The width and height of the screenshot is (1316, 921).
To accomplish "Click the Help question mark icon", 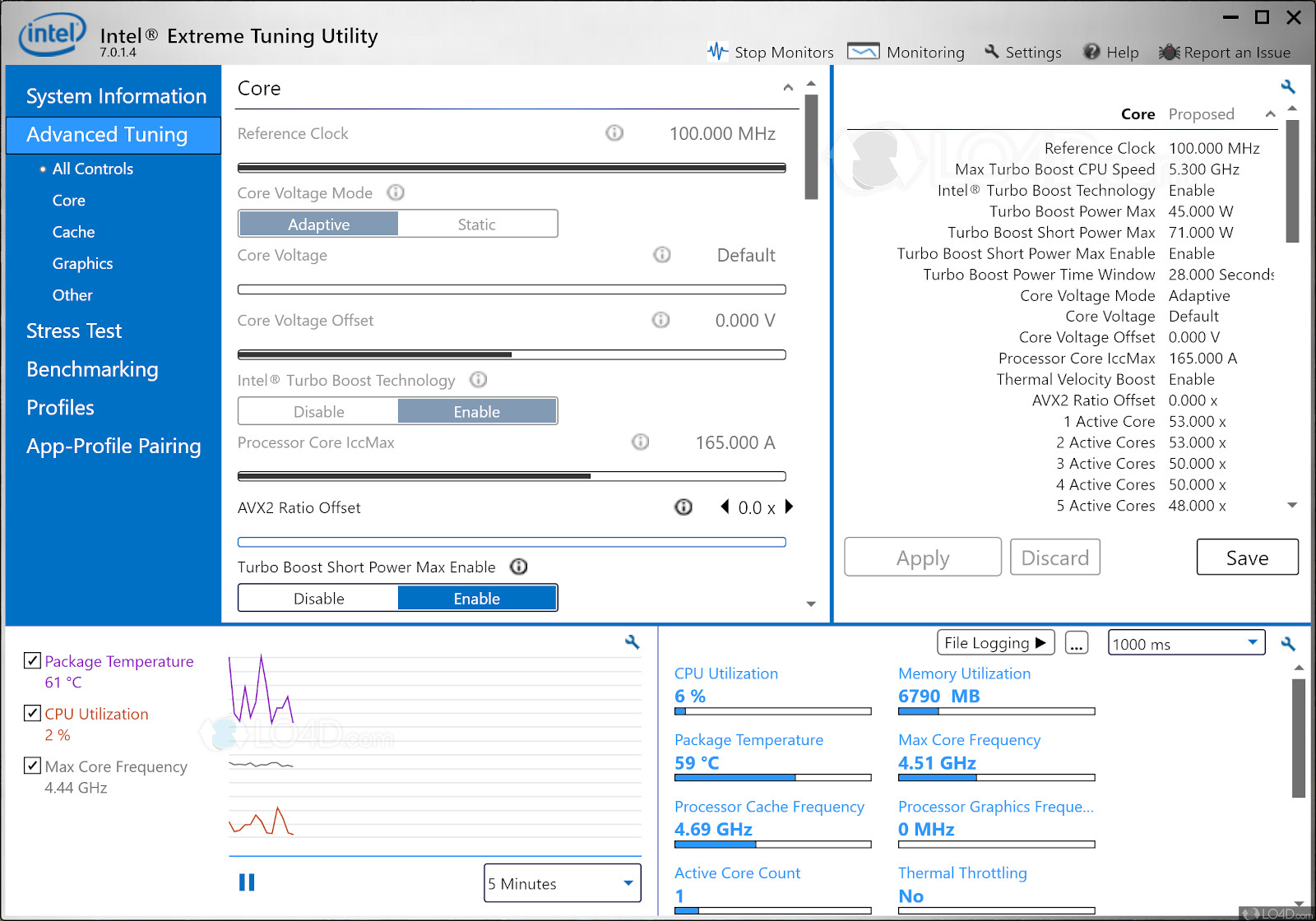I will pyautogui.click(x=1091, y=52).
